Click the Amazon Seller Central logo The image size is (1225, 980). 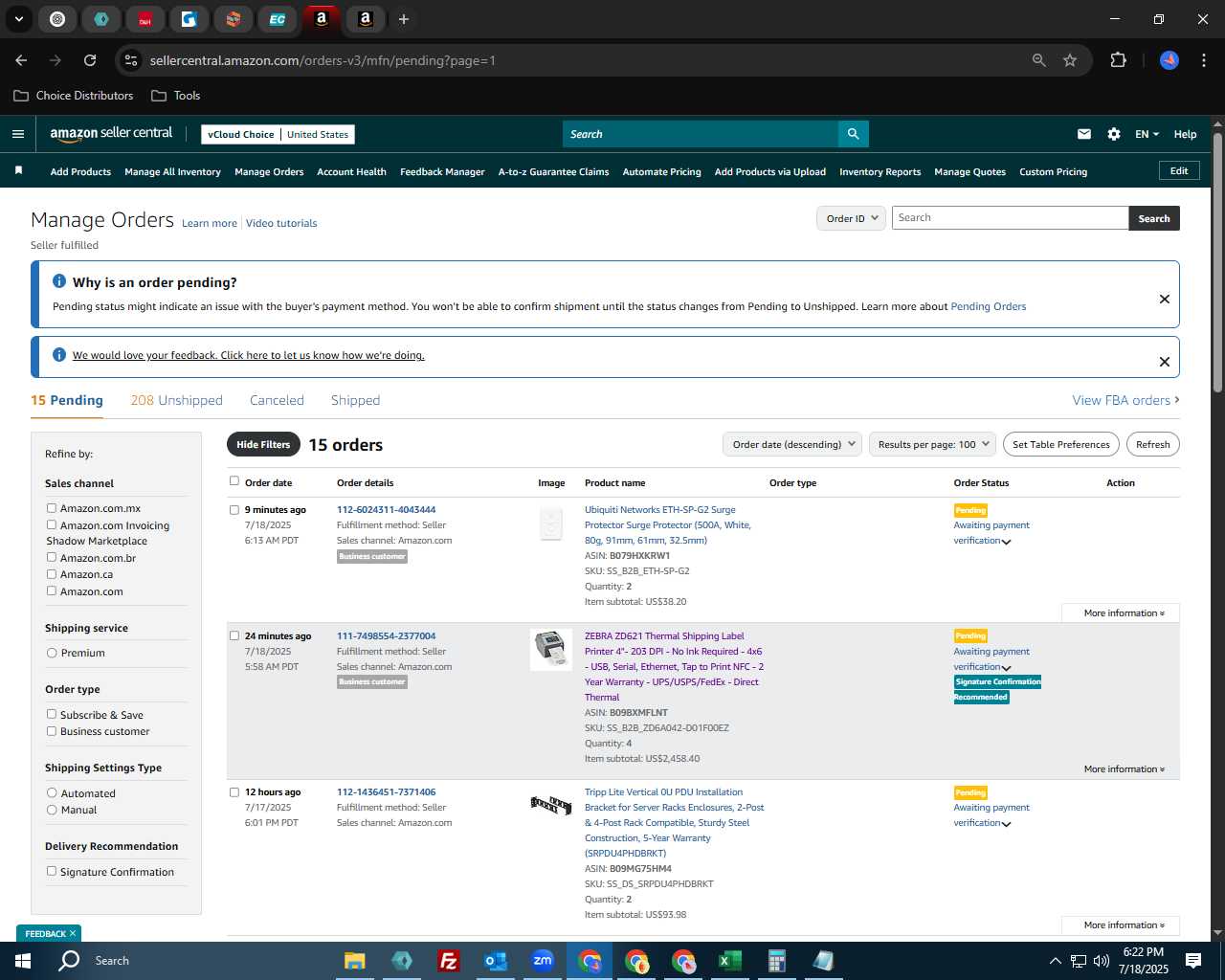tap(111, 134)
